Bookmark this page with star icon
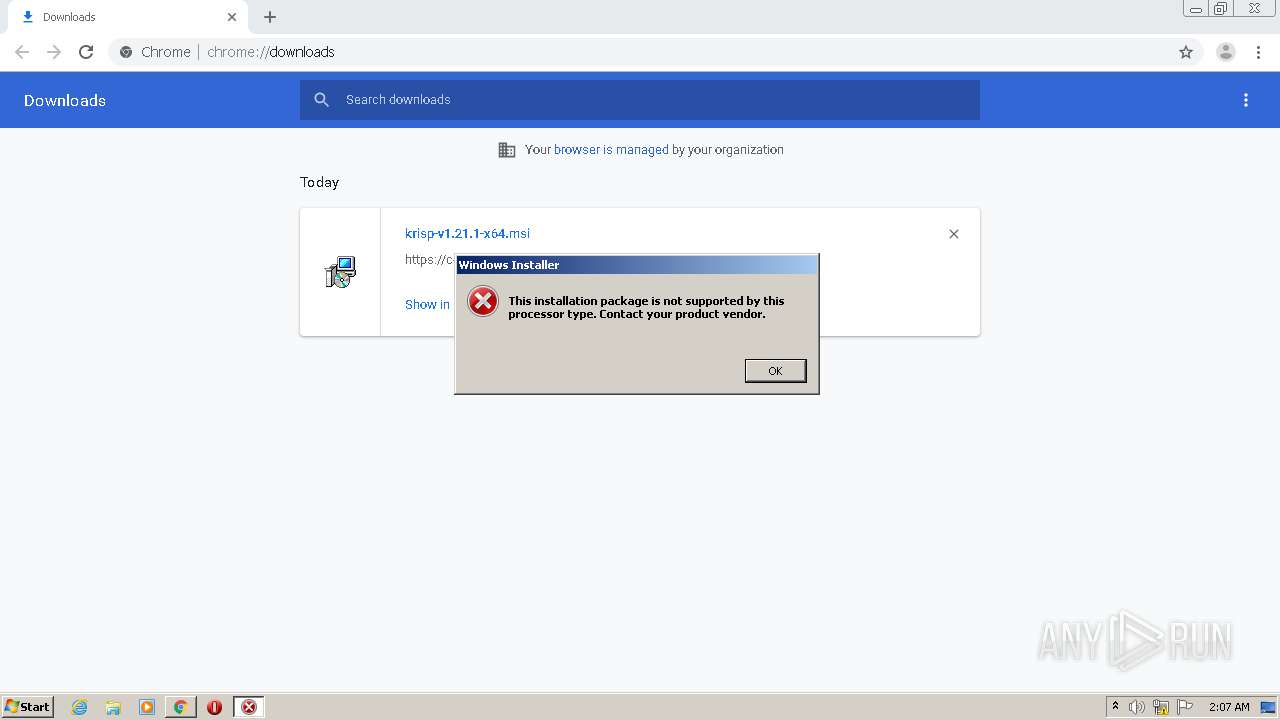Viewport: 1280px width, 720px height. click(1186, 52)
